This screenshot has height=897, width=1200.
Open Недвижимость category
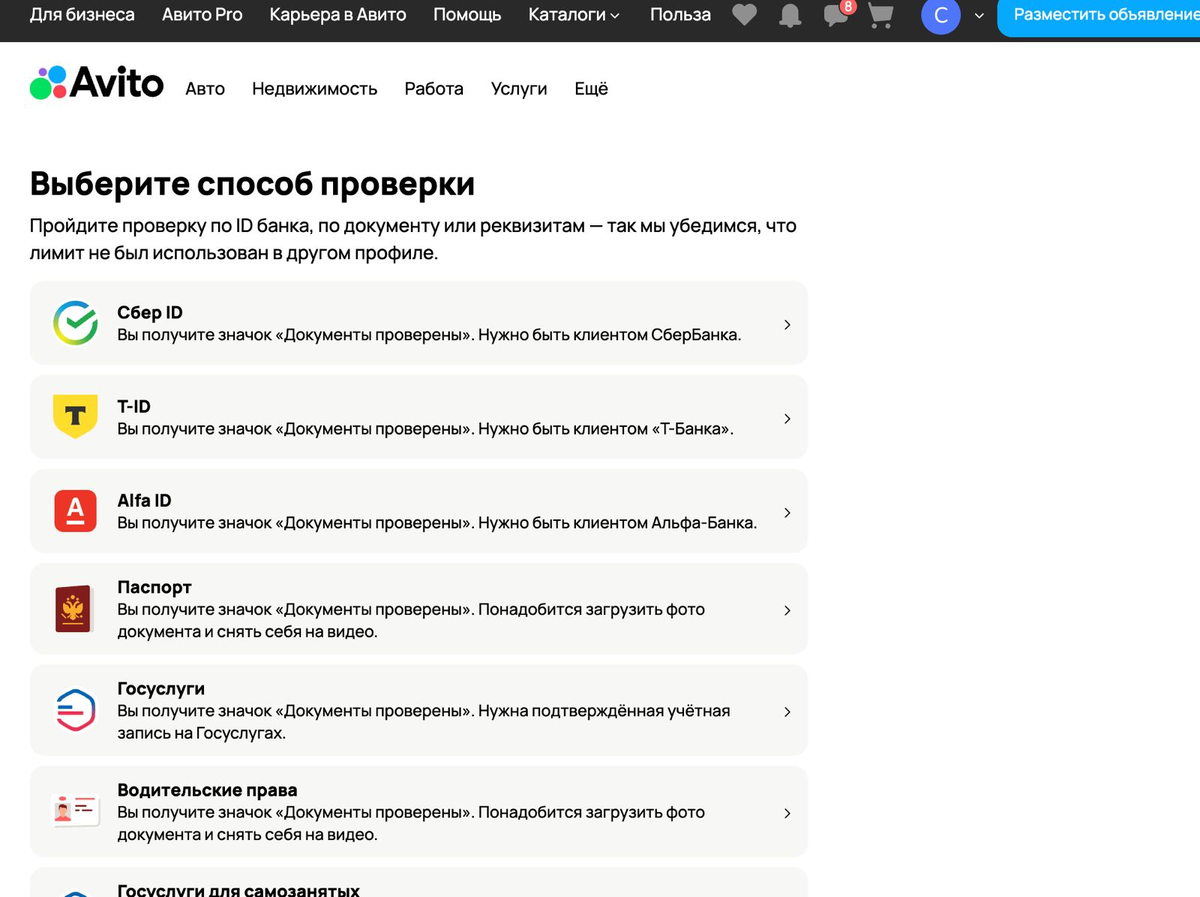(315, 89)
